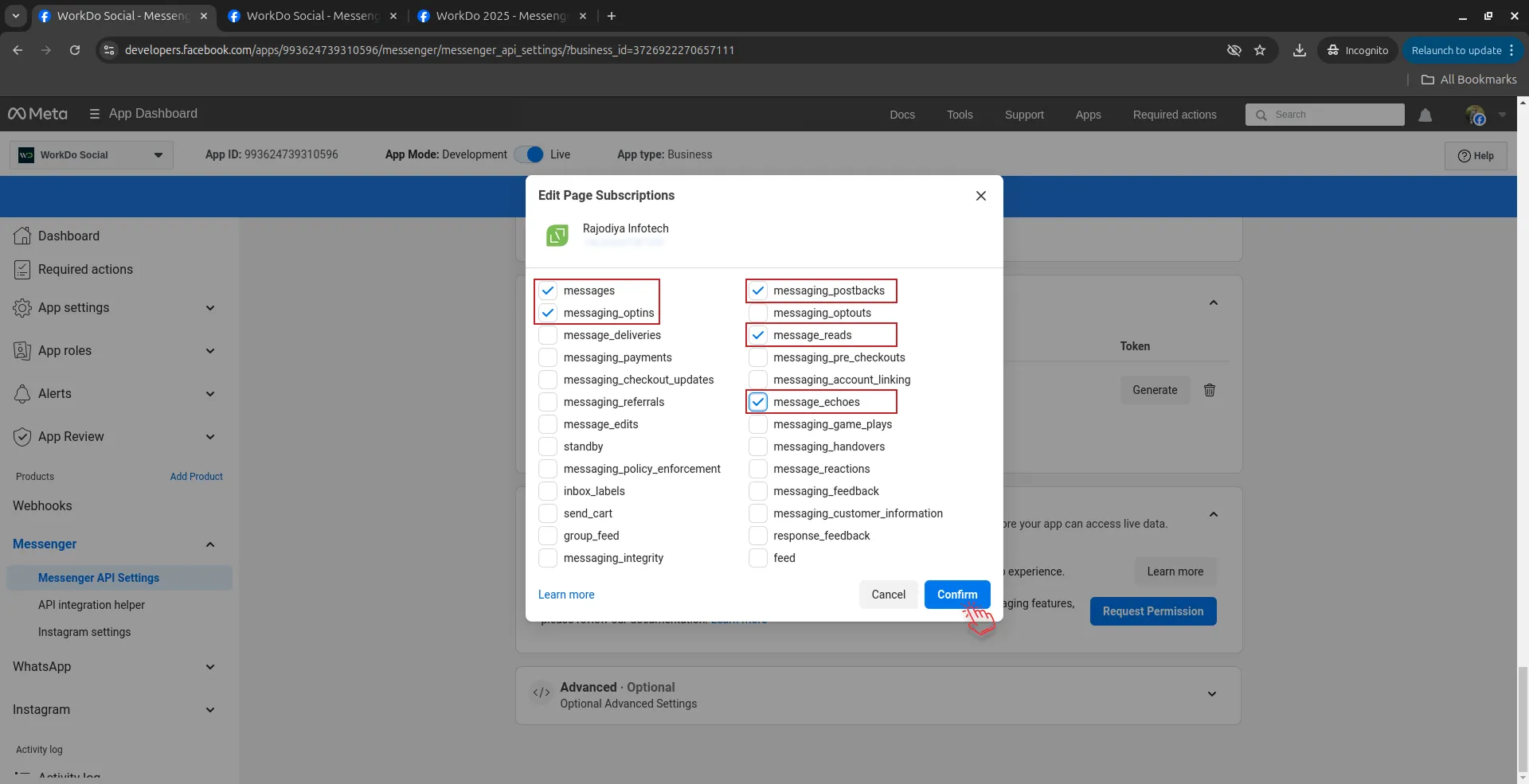Bookmark this page with star icon
This screenshot has width=1529, height=784.
(x=1260, y=50)
